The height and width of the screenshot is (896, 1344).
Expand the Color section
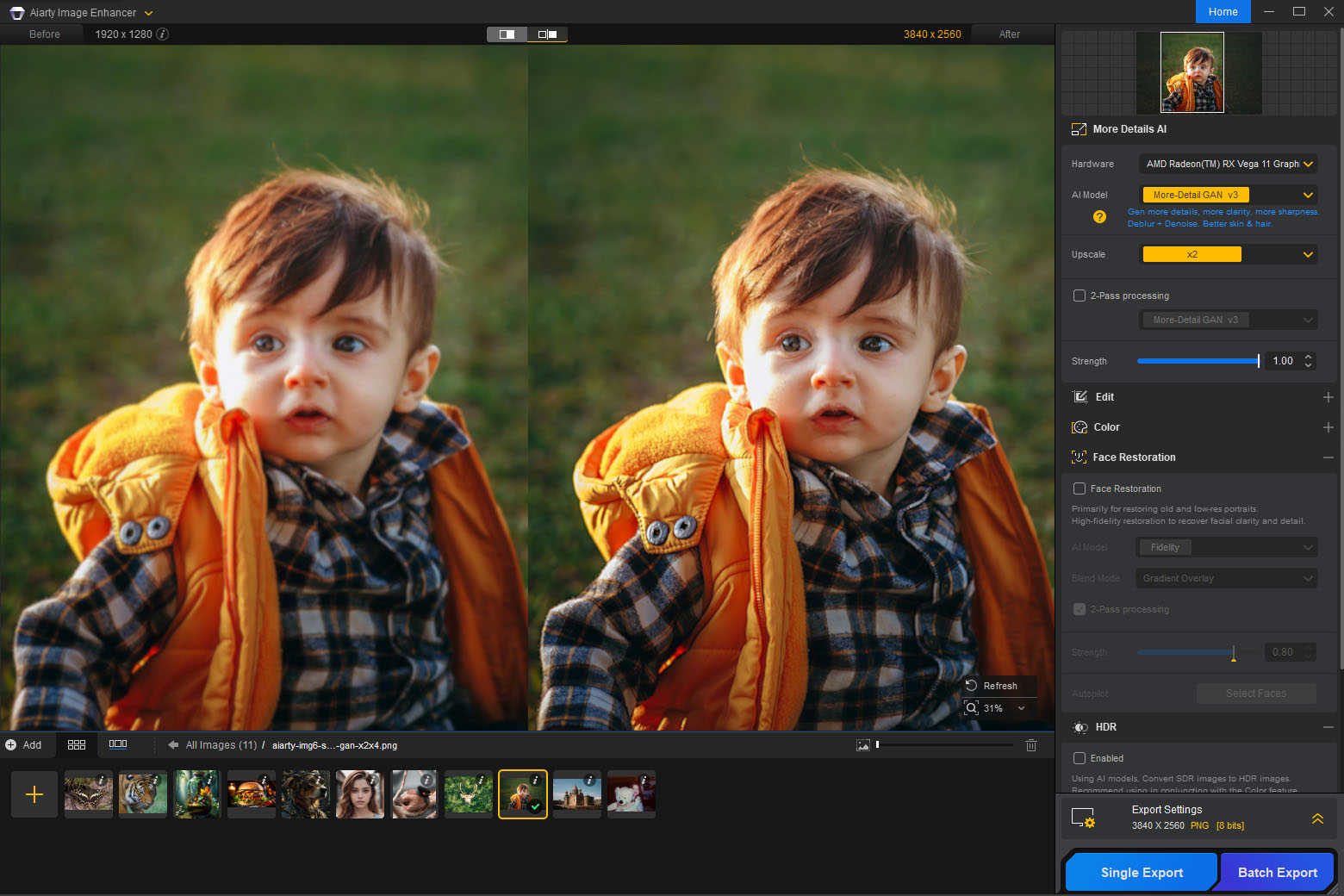[x=1328, y=427]
